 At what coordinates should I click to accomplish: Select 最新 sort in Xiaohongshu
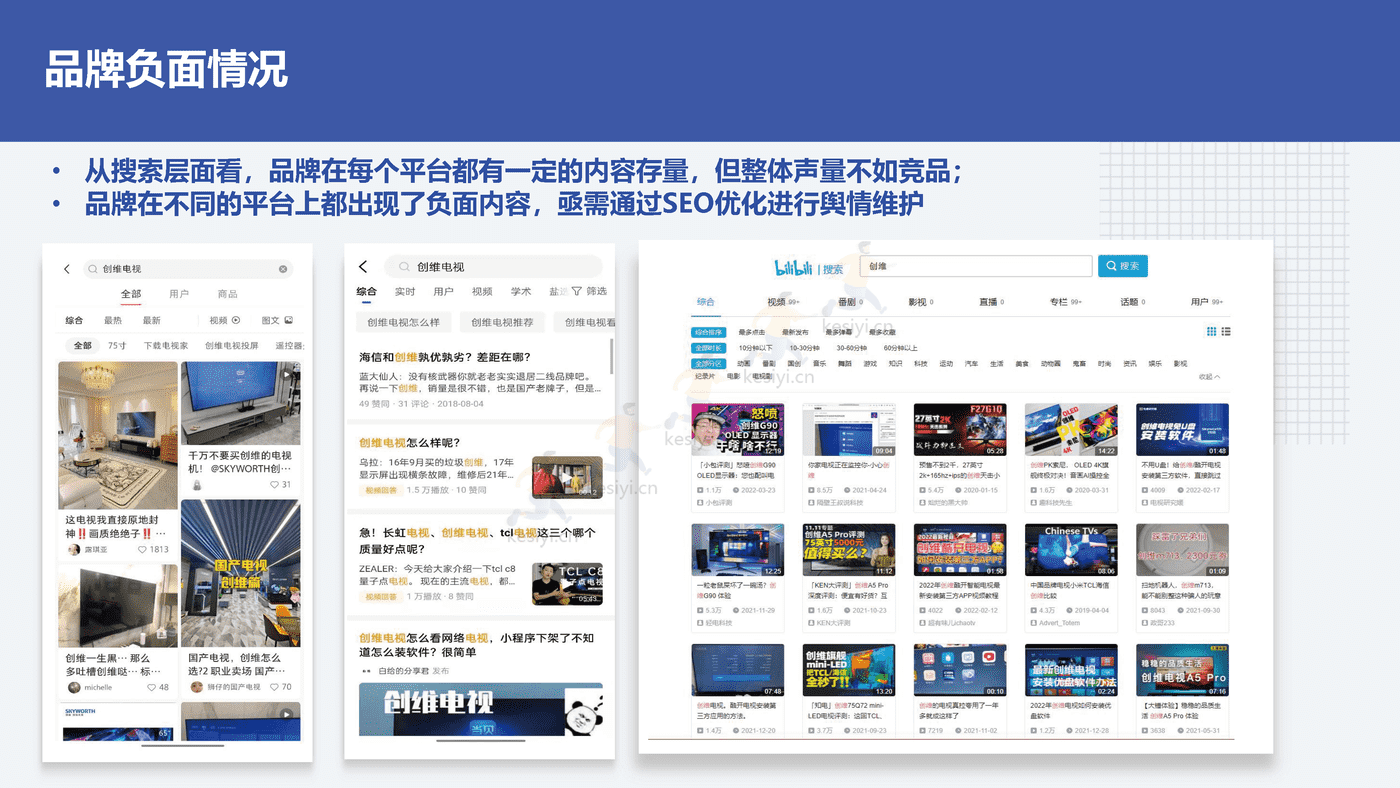(x=151, y=321)
